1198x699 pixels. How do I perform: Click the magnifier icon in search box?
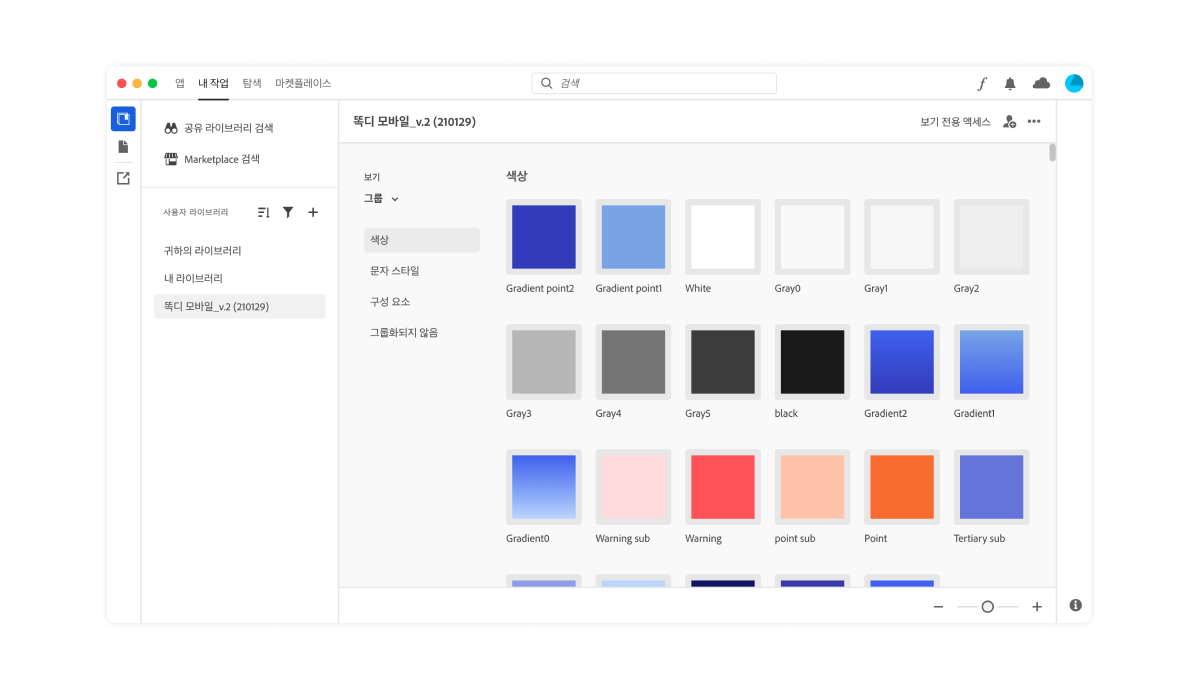tap(546, 83)
